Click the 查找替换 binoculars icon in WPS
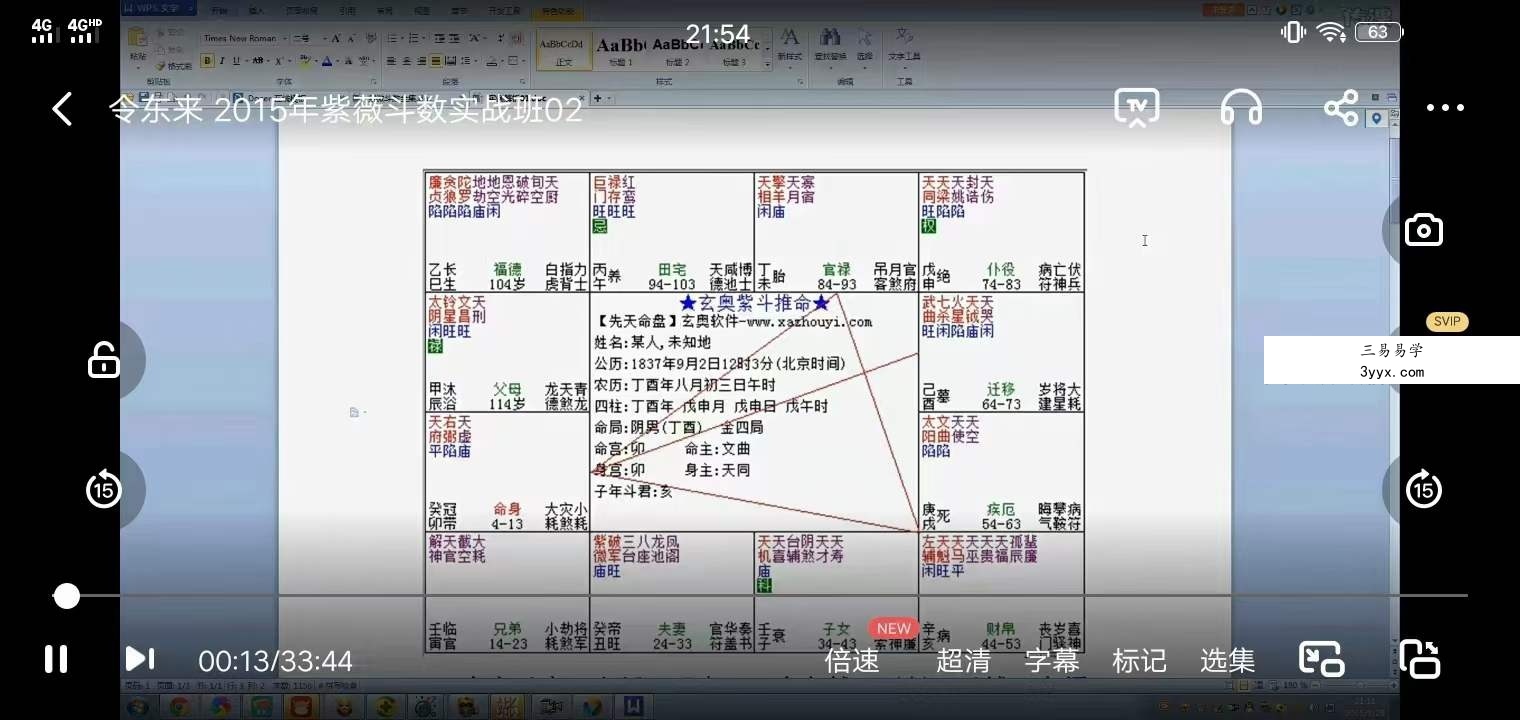 tap(830, 45)
